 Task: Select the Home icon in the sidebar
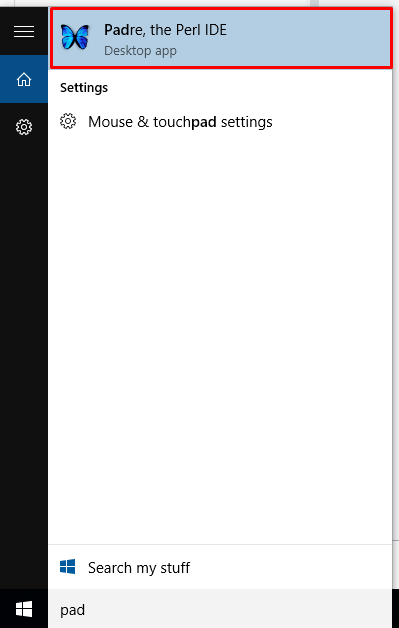coord(24,79)
